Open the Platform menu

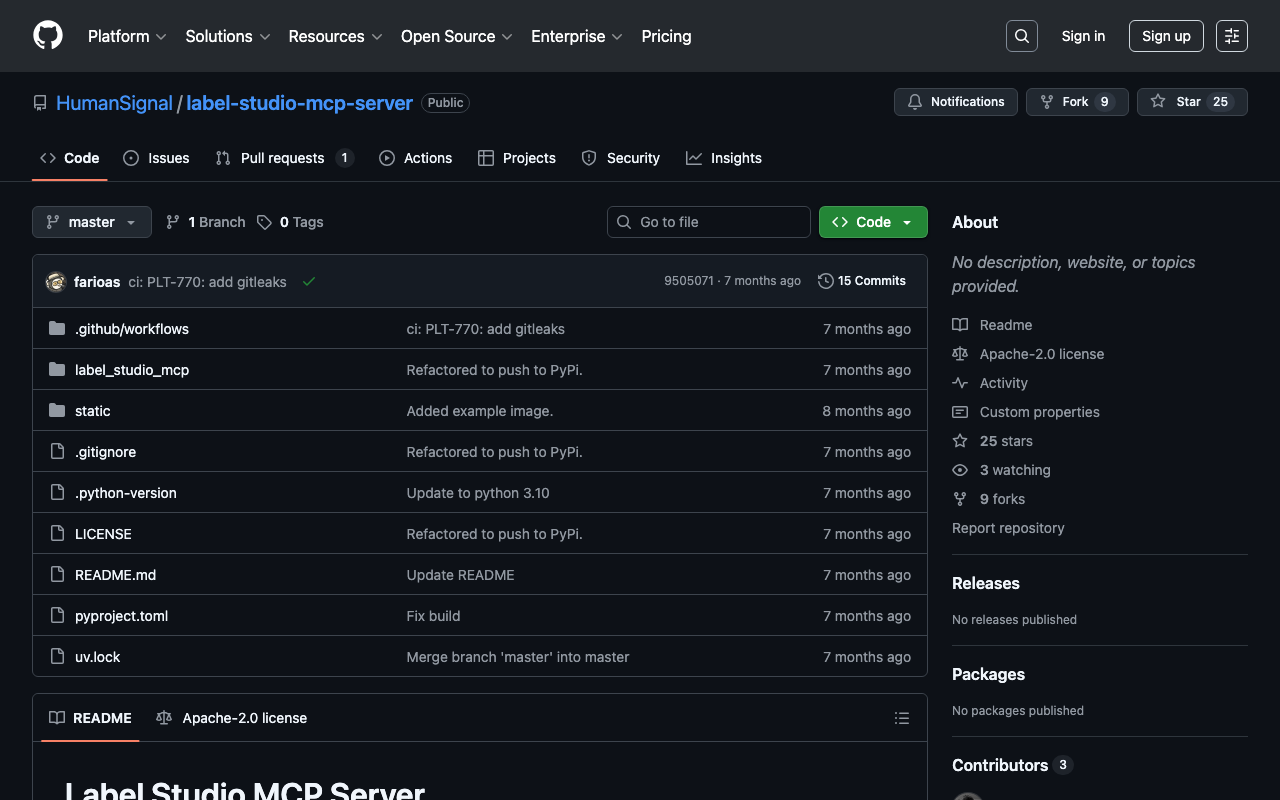pyautogui.click(x=127, y=36)
